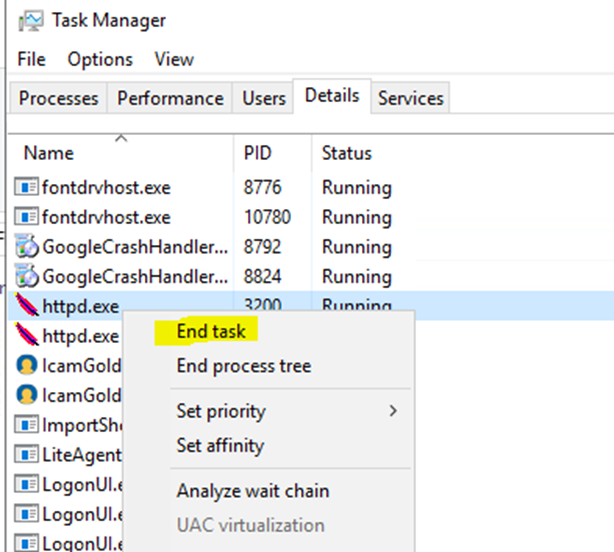Viewport: 614px width, 552px height.
Task: Click the second httpd.exe feather icon
Action: (26, 335)
